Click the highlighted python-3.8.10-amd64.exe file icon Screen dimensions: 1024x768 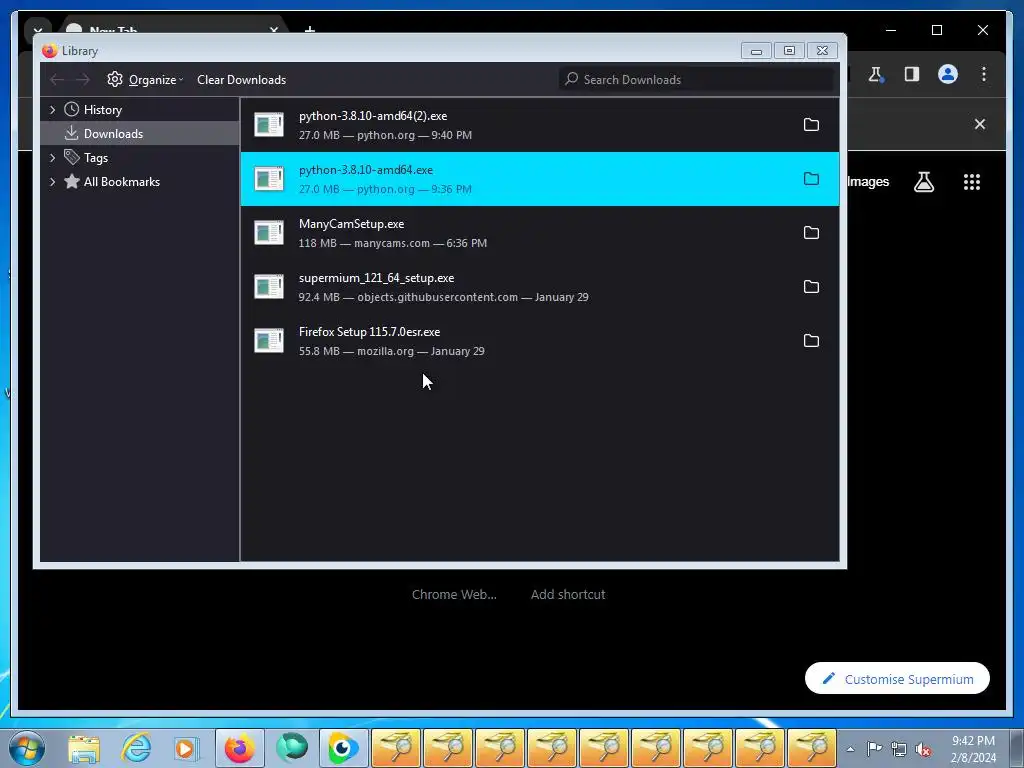point(269,179)
